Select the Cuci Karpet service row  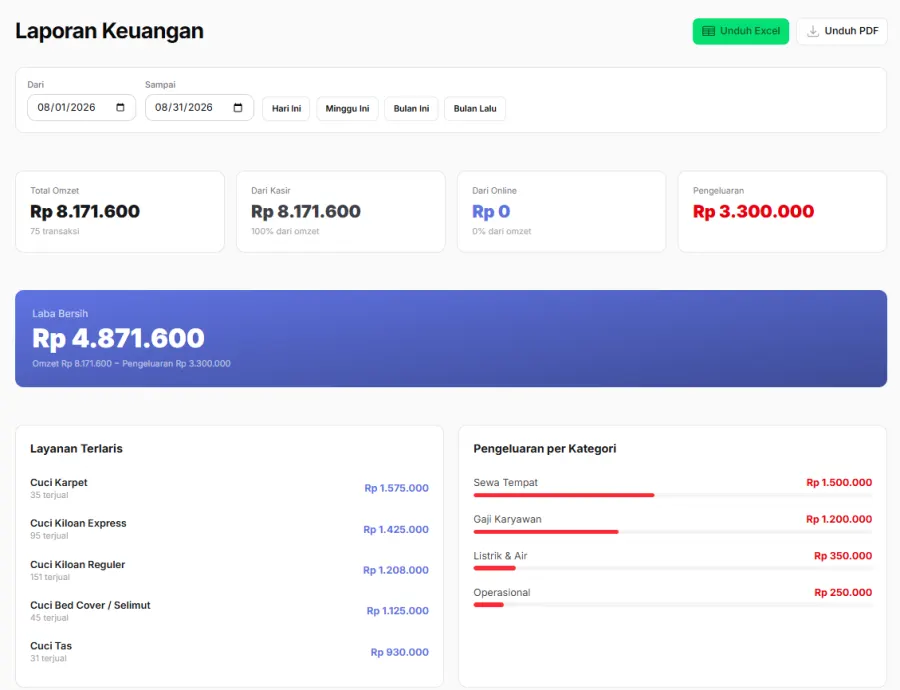pos(229,488)
